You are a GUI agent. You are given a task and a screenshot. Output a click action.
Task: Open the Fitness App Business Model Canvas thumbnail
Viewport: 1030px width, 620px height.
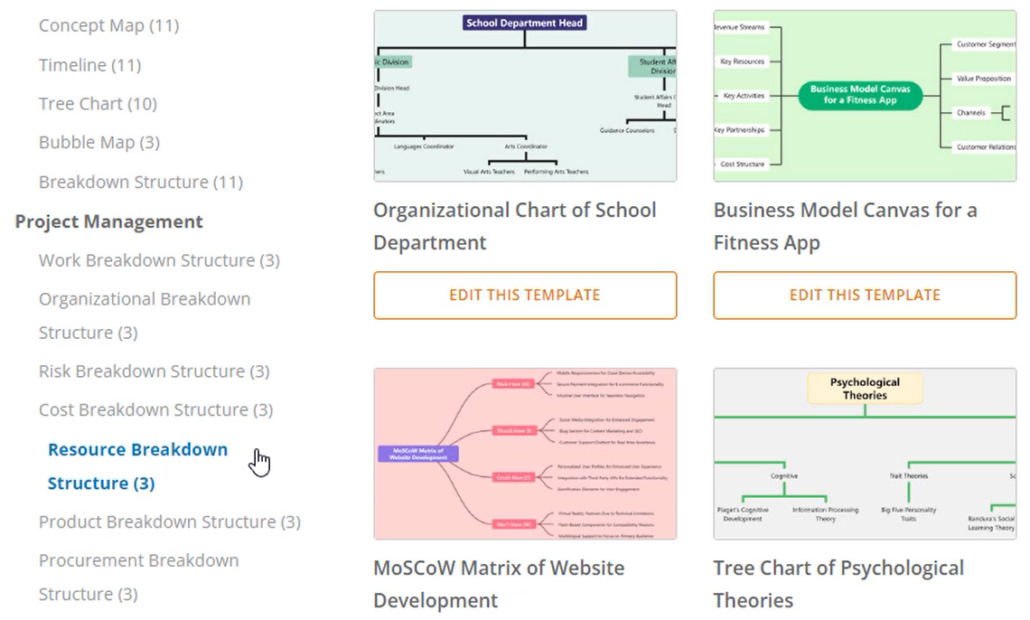[x=863, y=93]
